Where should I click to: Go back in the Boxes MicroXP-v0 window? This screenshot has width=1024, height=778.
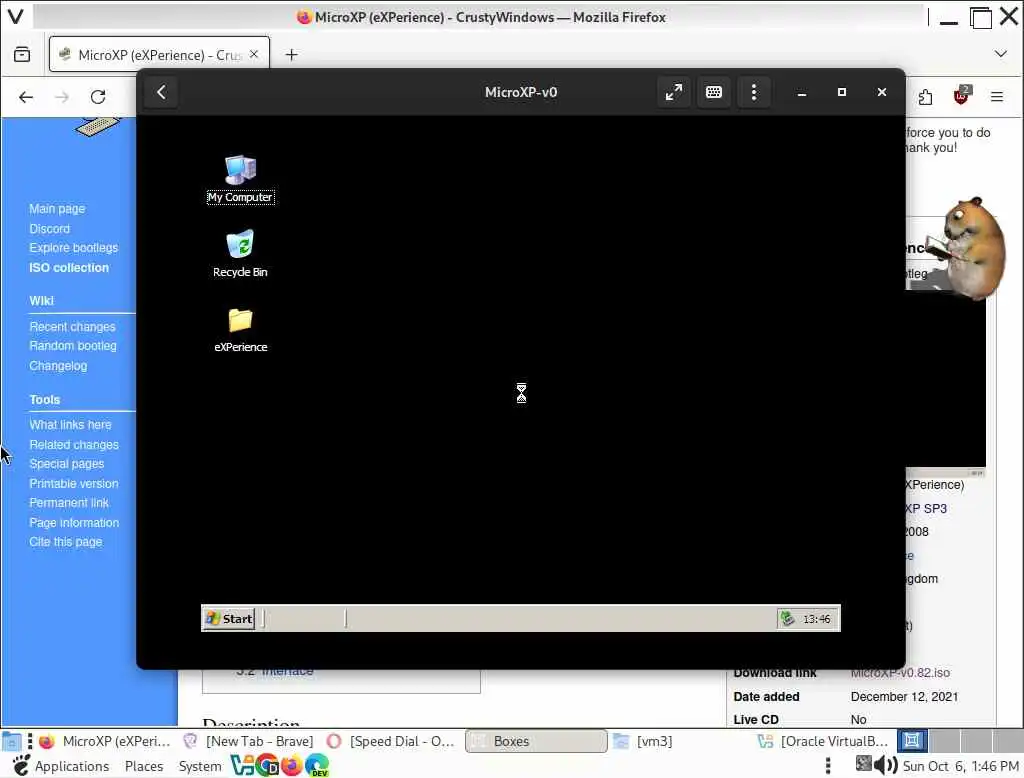point(161,92)
